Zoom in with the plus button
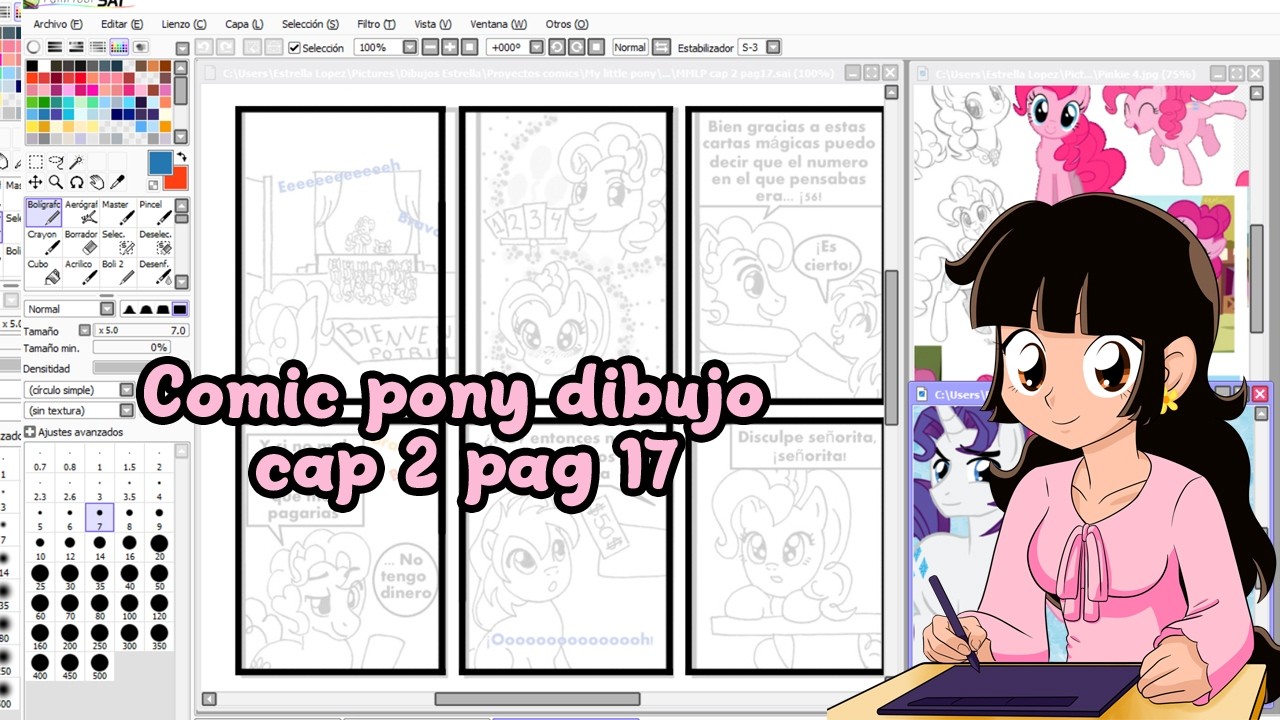The width and height of the screenshot is (1280, 720). coord(449,47)
